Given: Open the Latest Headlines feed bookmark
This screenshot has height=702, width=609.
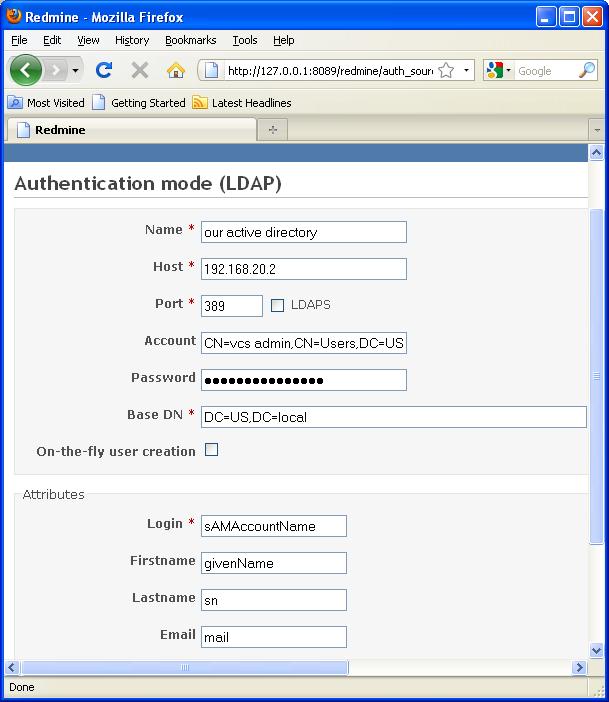Looking at the screenshot, I should [242, 103].
